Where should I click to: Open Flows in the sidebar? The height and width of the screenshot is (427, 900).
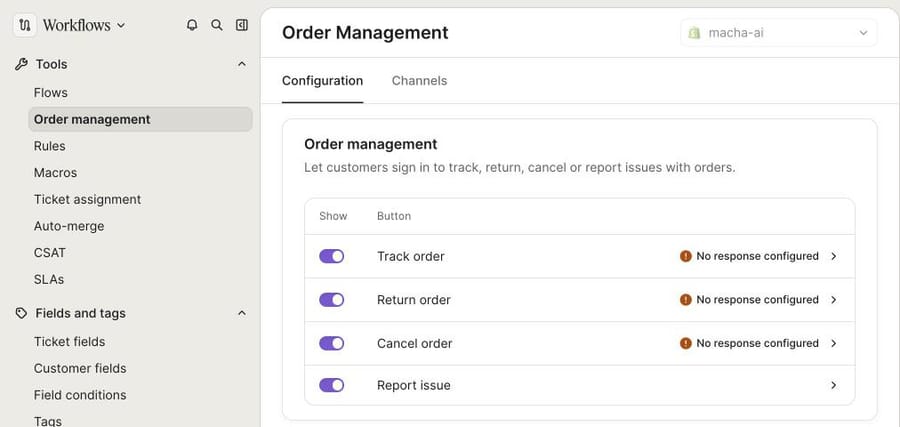pyautogui.click(x=51, y=92)
